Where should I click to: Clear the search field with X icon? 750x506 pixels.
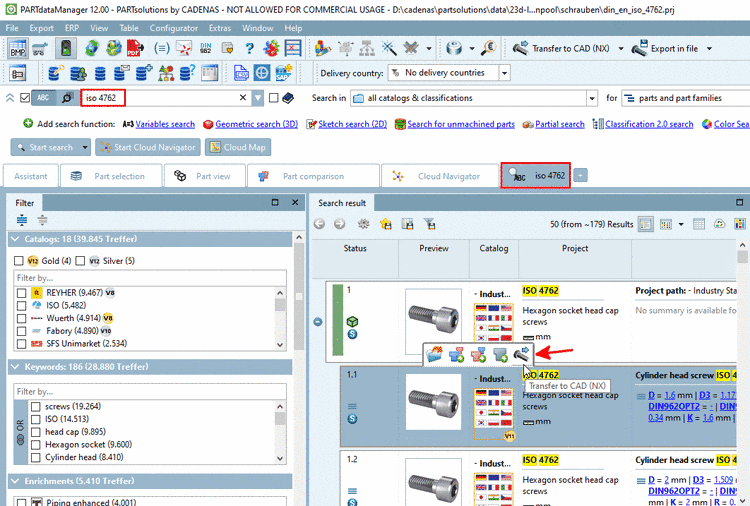242,98
